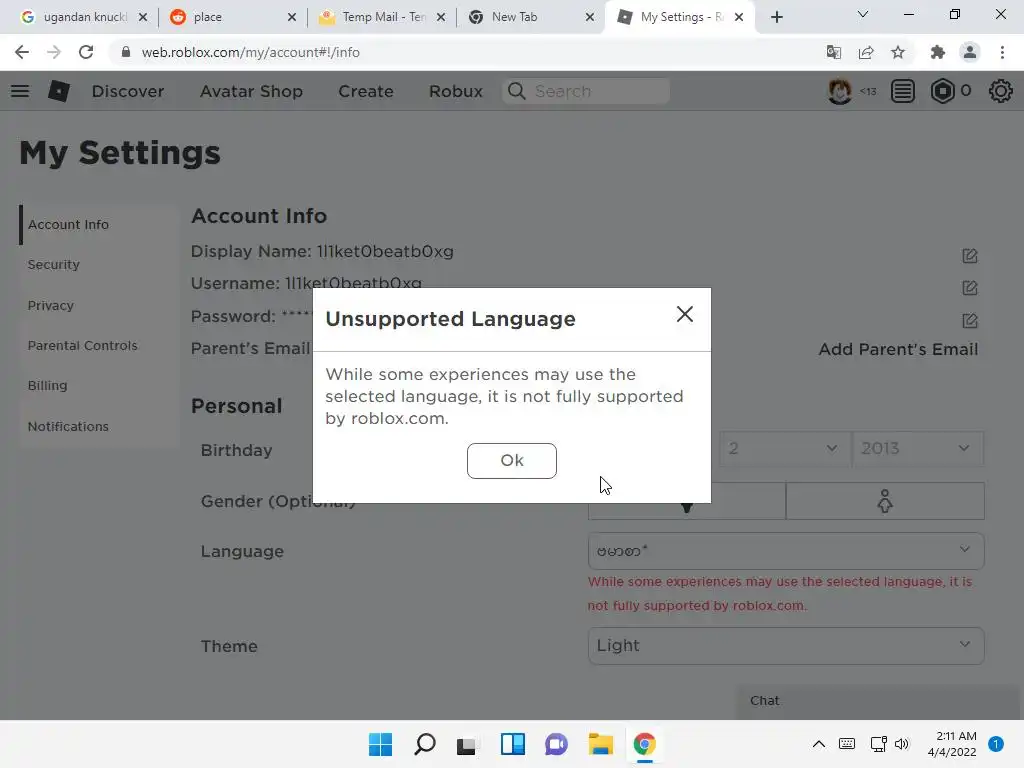This screenshot has width=1024, height=768.
Task: Open the Extensions puzzle icon
Action: coord(938,52)
